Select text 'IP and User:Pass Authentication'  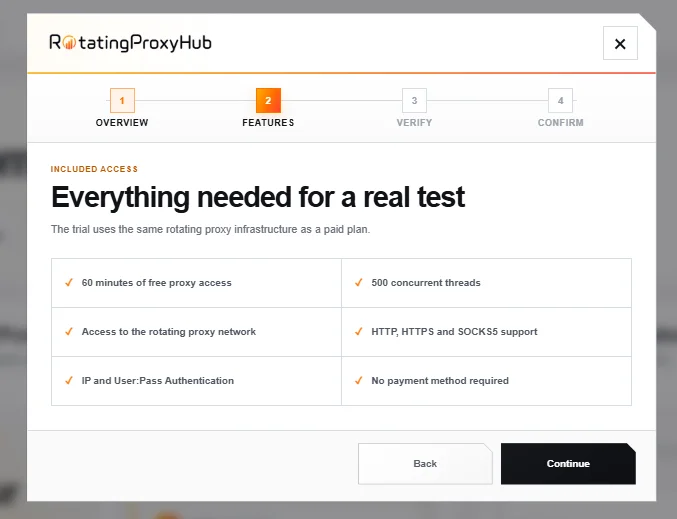[158, 381]
